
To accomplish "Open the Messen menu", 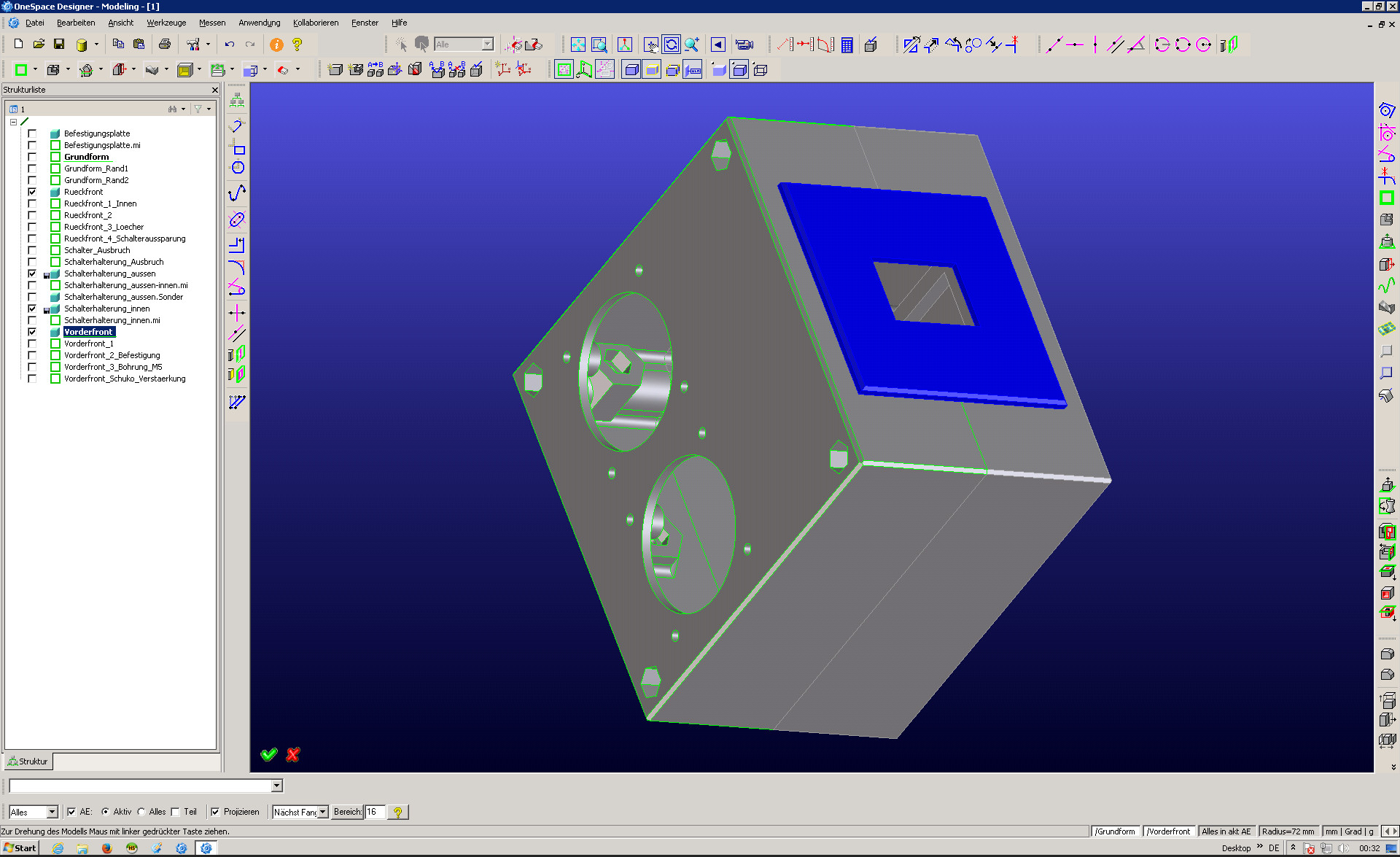I will [212, 23].
